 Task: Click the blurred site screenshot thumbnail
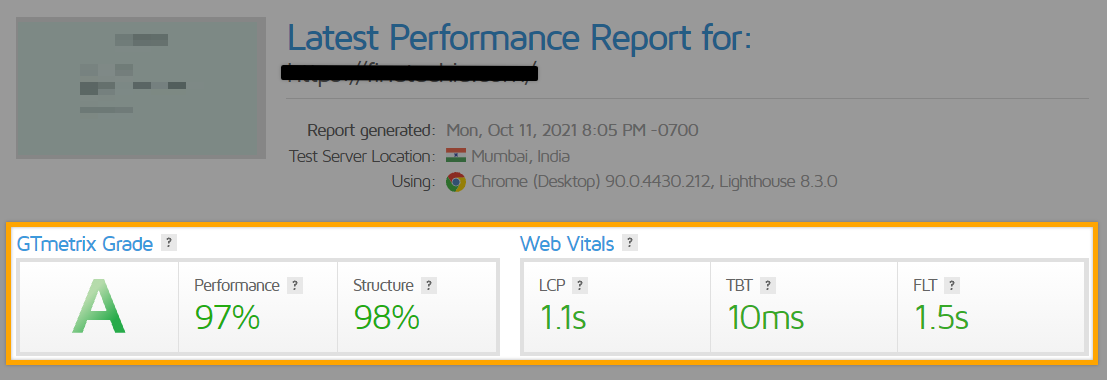click(141, 88)
